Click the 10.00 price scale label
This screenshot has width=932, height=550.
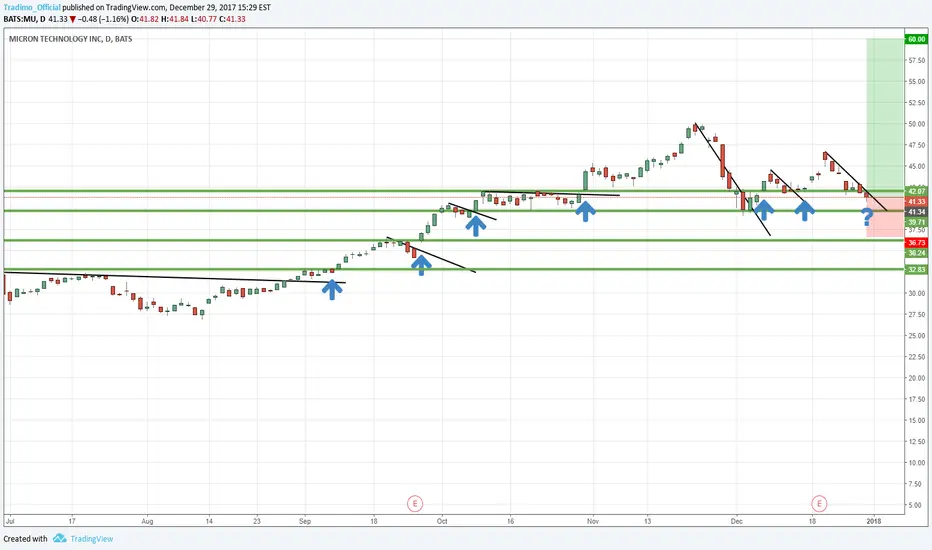pos(917,463)
